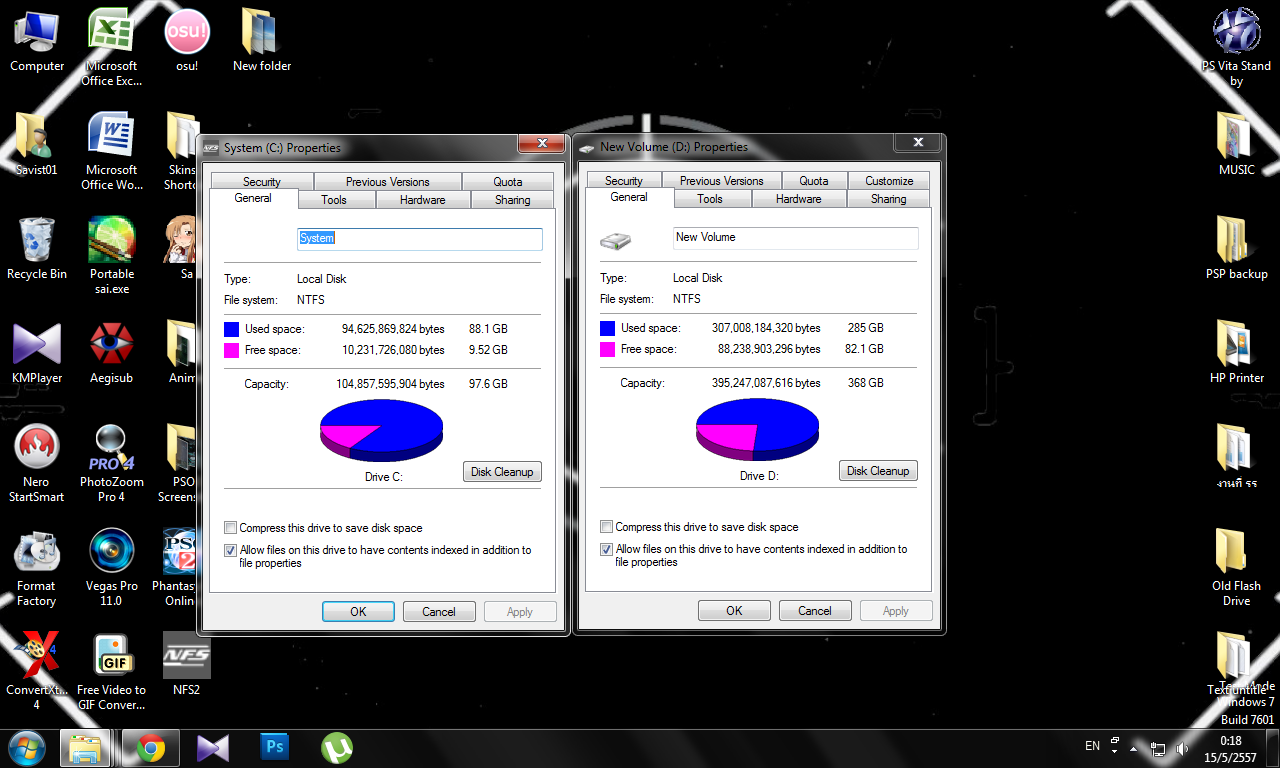Select the KMPlayer desktop shortcut
Screen dimensions: 1280x768
point(37,353)
